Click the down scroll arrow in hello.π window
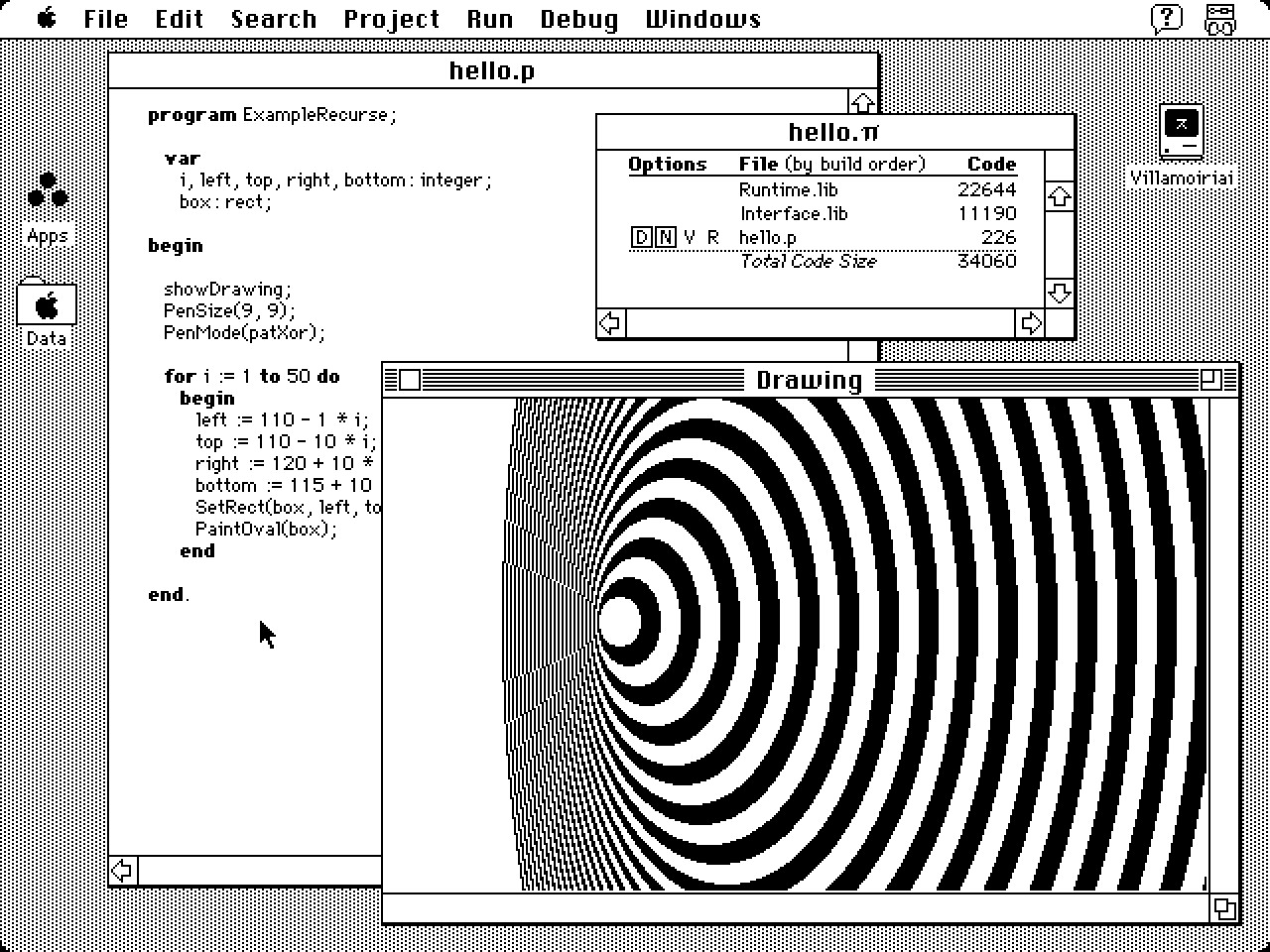Screen dimensions: 1270x952 click(1060, 293)
